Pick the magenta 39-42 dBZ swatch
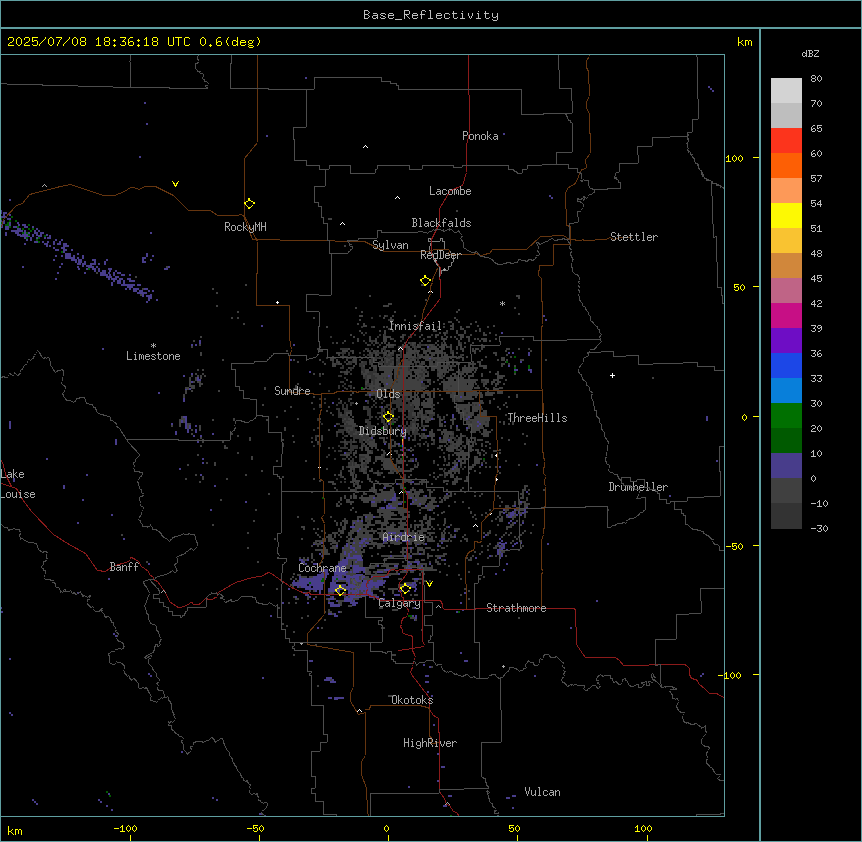The height and width of the screenshot is (842, 862). pos(786,315)
